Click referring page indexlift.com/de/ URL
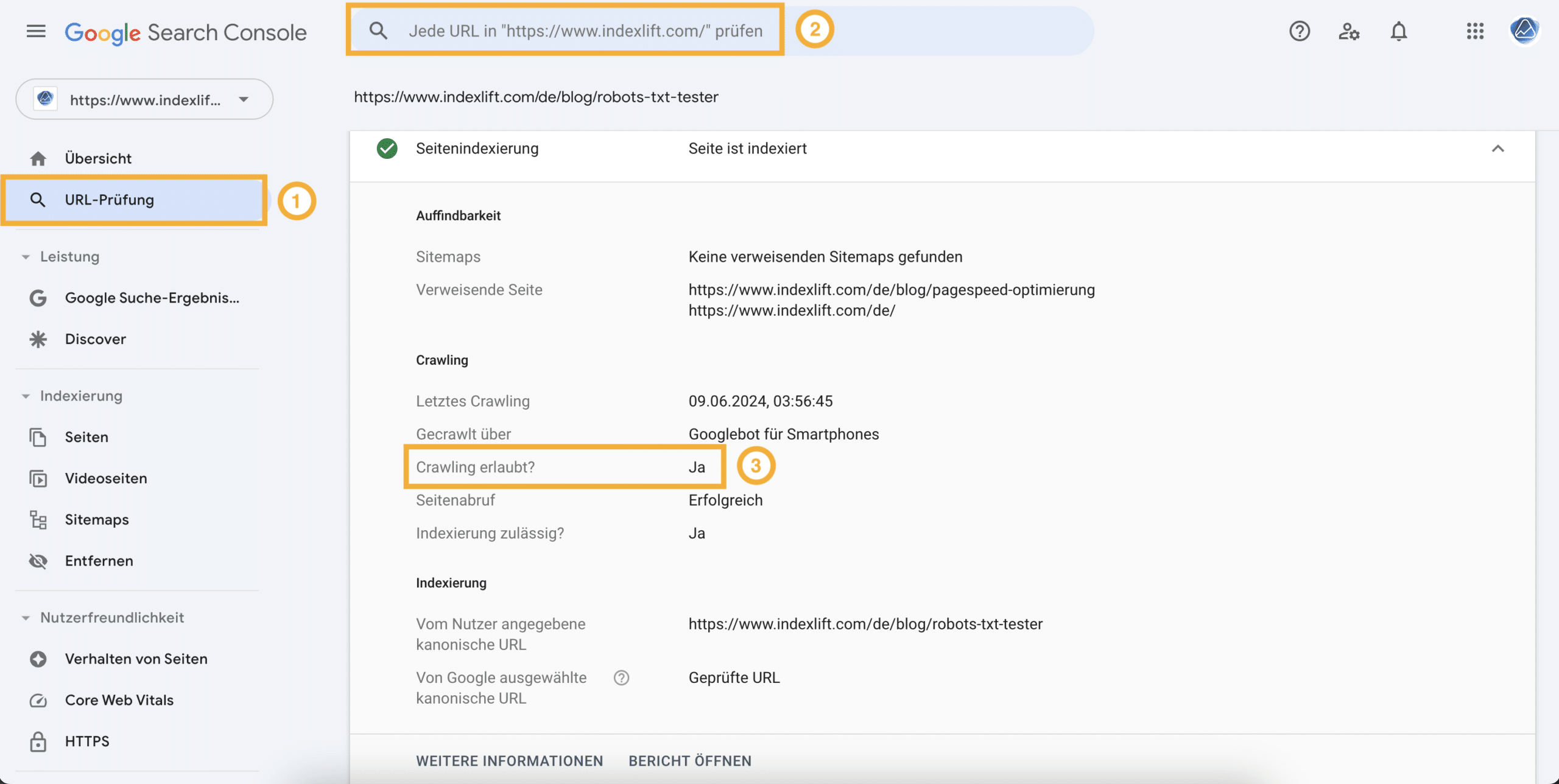The image size is (1559, 784). tap(792, 310)
